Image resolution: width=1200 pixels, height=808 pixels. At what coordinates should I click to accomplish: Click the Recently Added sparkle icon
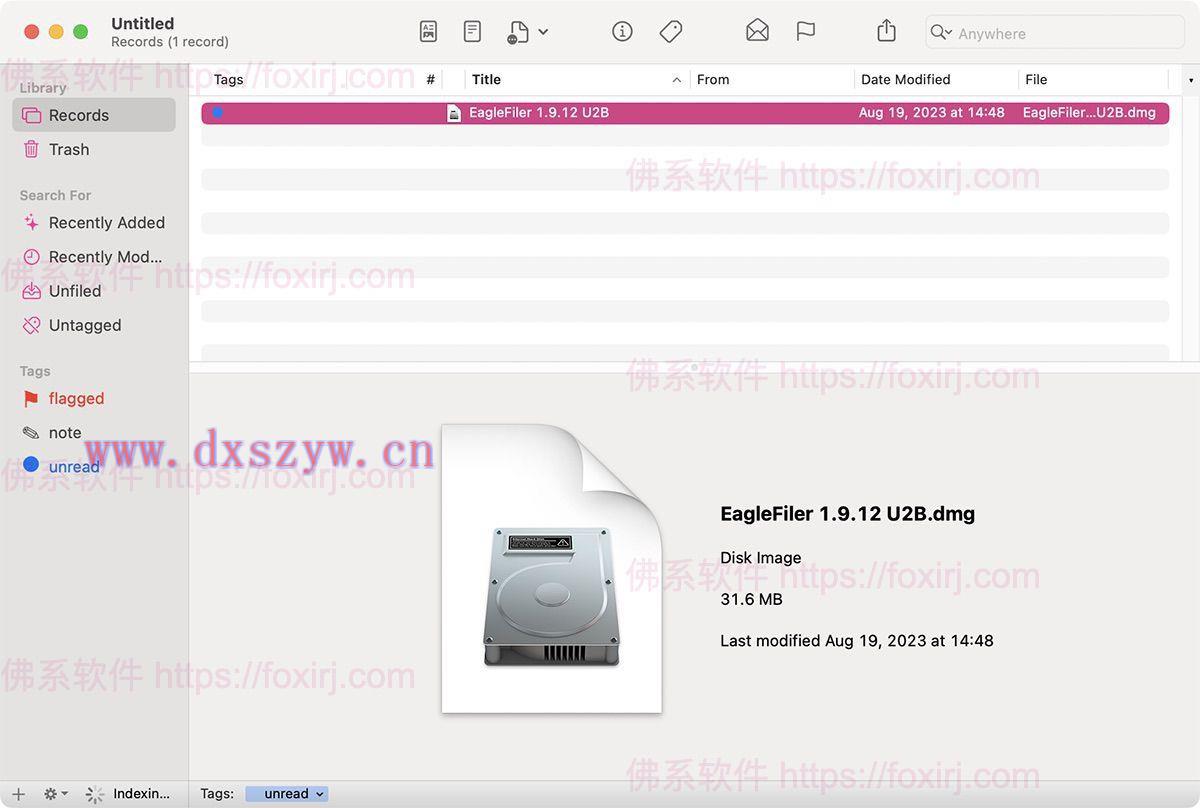[31, 223]
